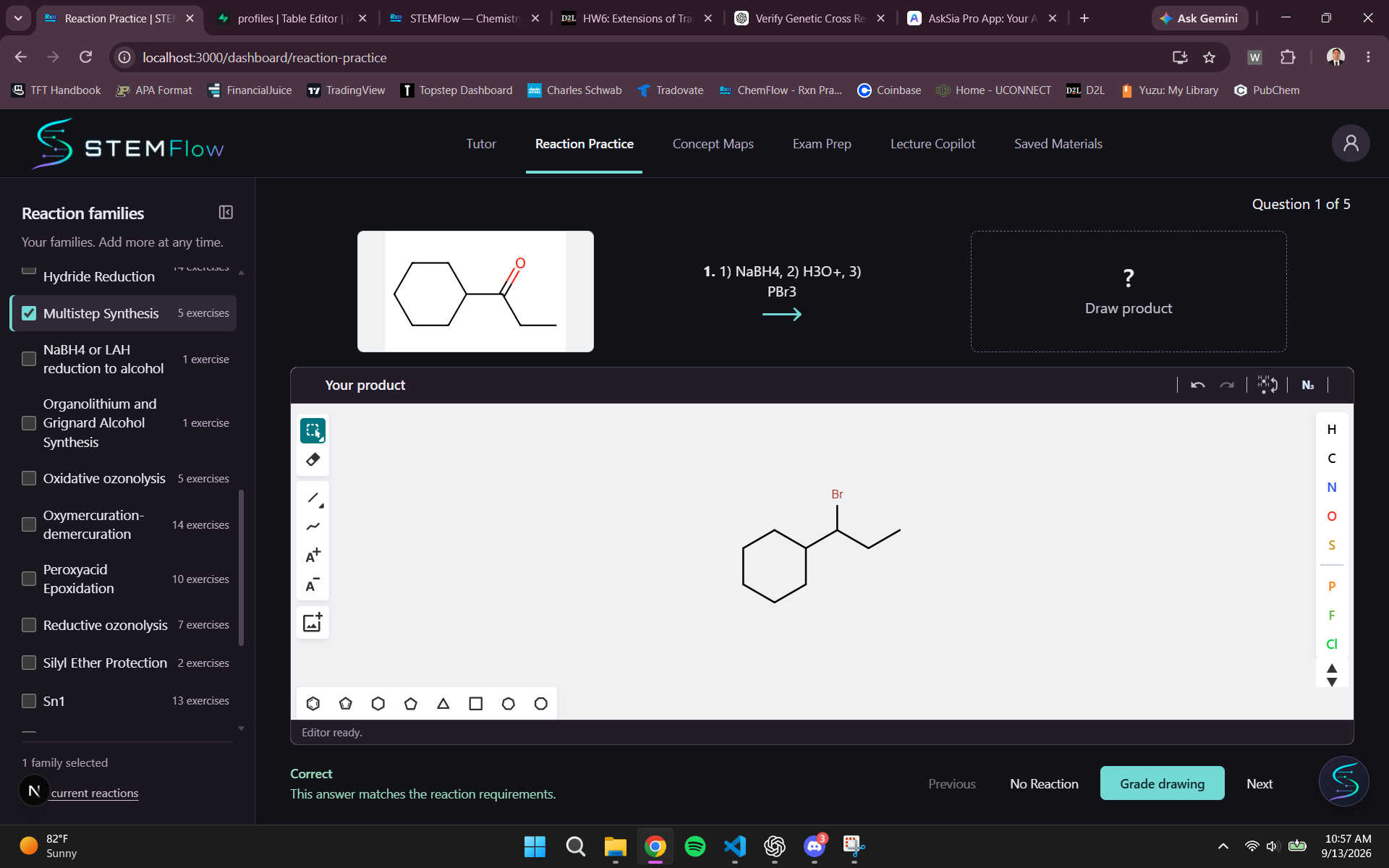This screenshot has height=868, width=1389.
Task: Click the decrease charge A- tool
Action: pos(313,584)
